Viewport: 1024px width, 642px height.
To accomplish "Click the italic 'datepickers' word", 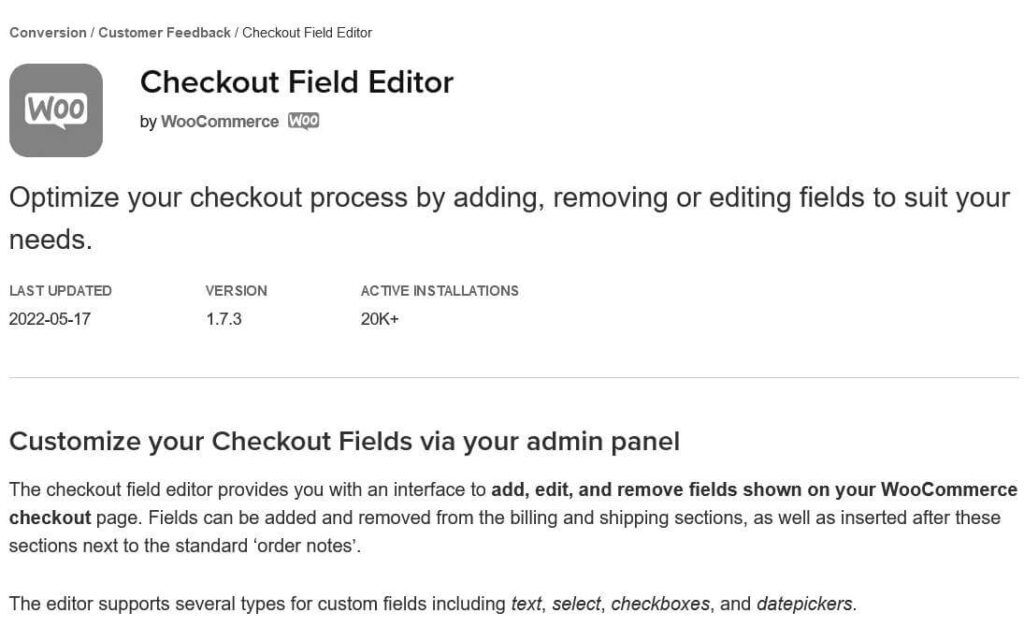I will coord(805,603).
